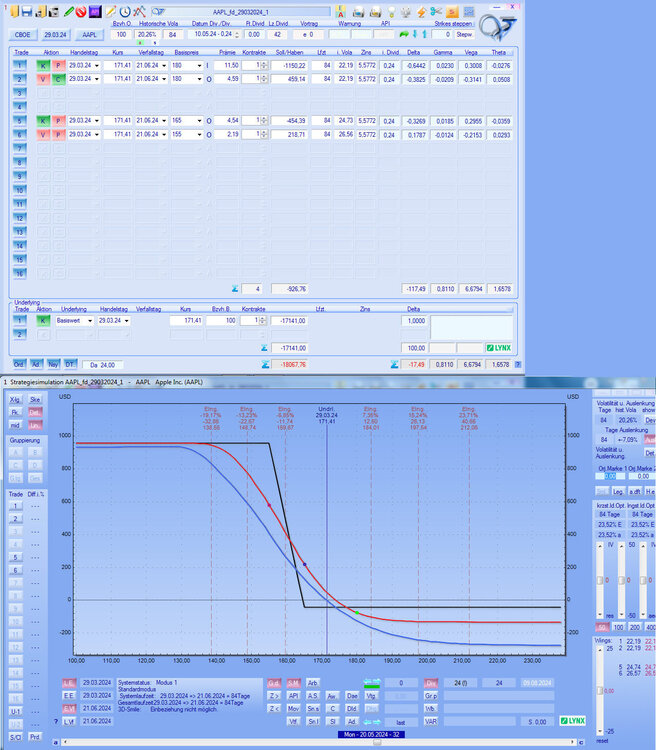Click the second printer icon

[x=376, y=12]
